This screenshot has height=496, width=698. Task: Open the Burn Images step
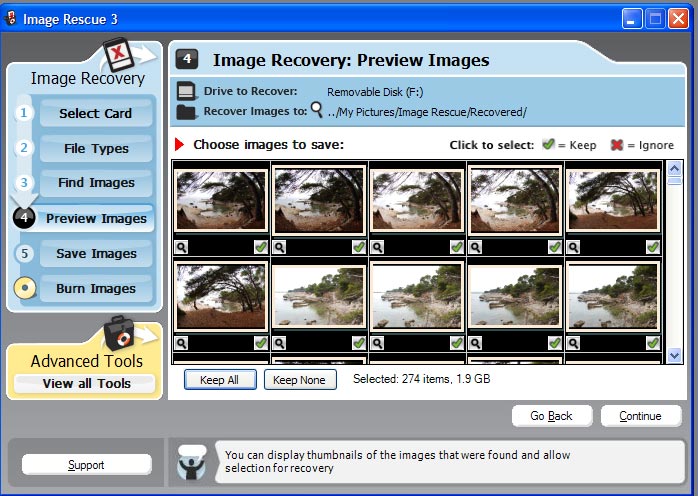pyautogui.click(x=96, y=289)
